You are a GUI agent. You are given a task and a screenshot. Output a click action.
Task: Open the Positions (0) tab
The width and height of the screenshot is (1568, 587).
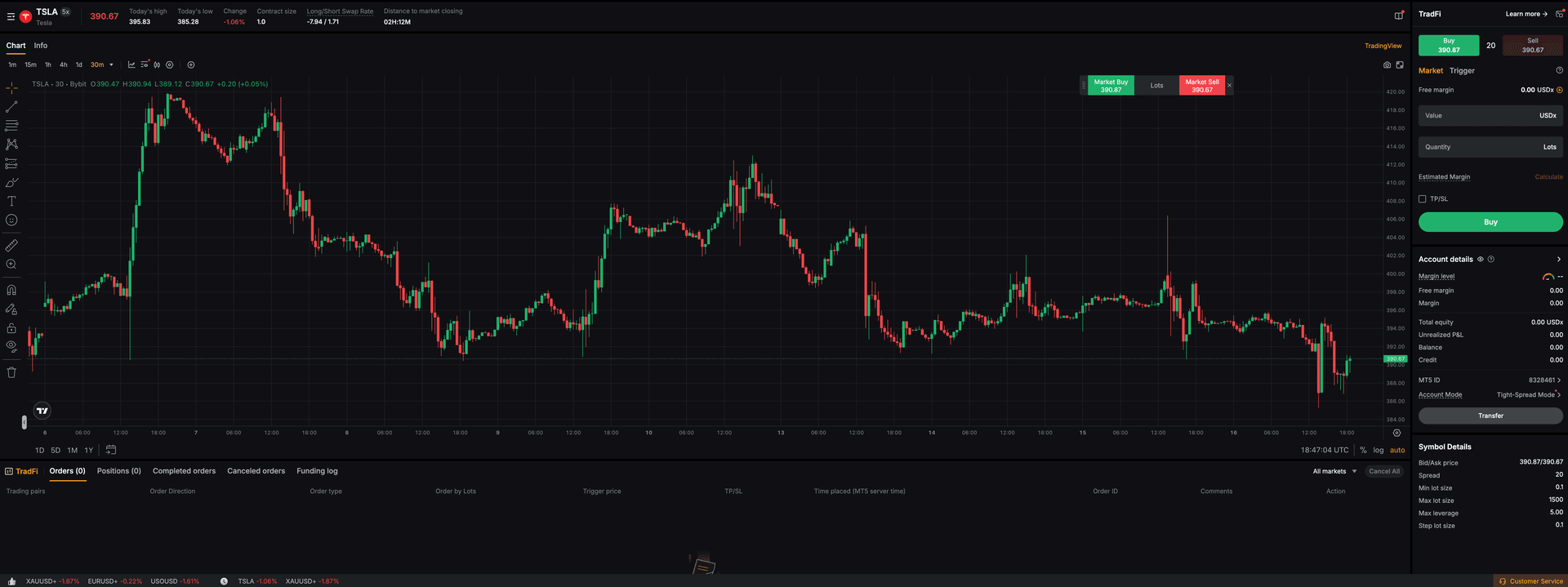(119, 471)
